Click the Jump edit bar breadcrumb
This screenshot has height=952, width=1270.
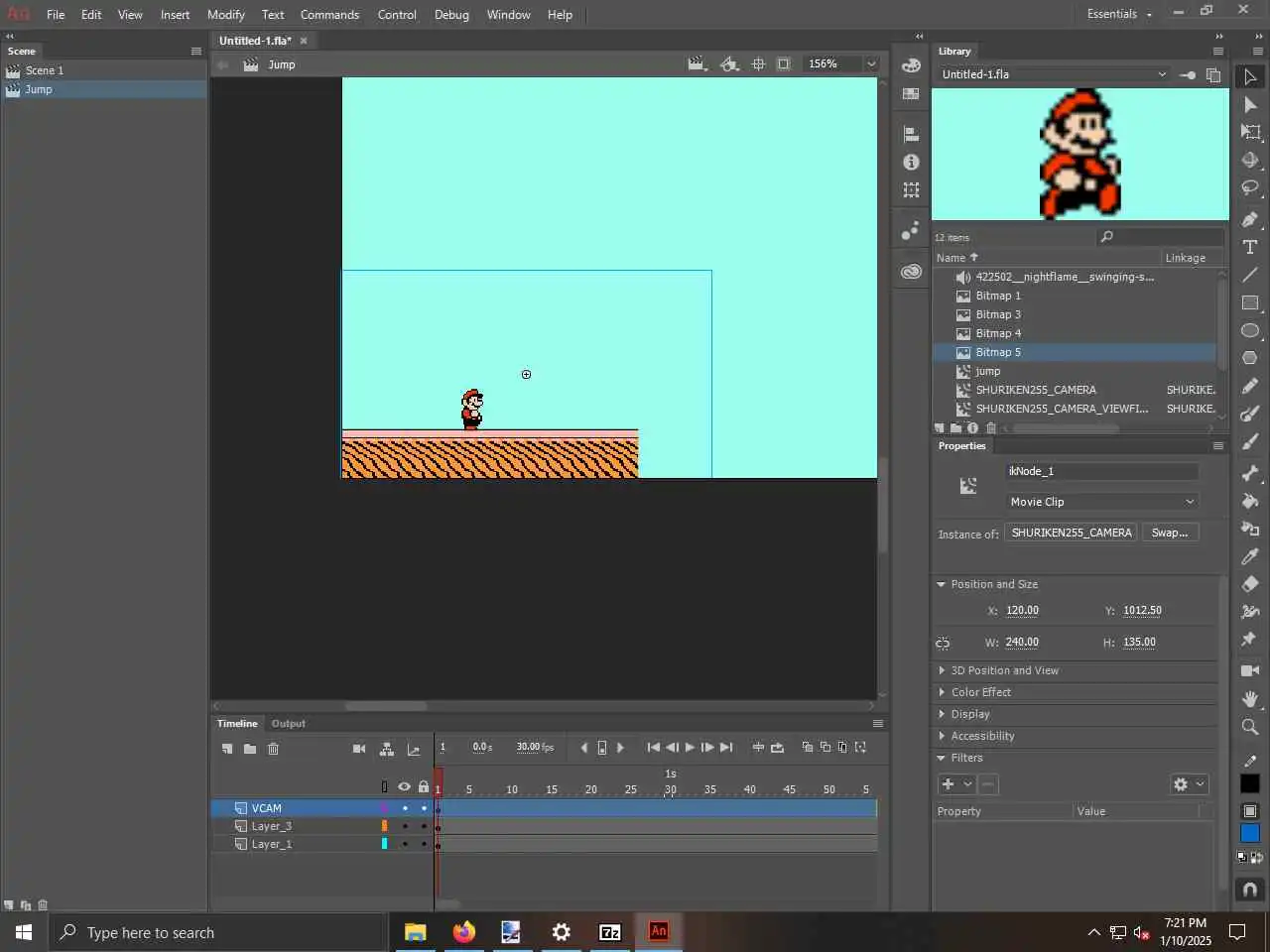click(281, 64)
